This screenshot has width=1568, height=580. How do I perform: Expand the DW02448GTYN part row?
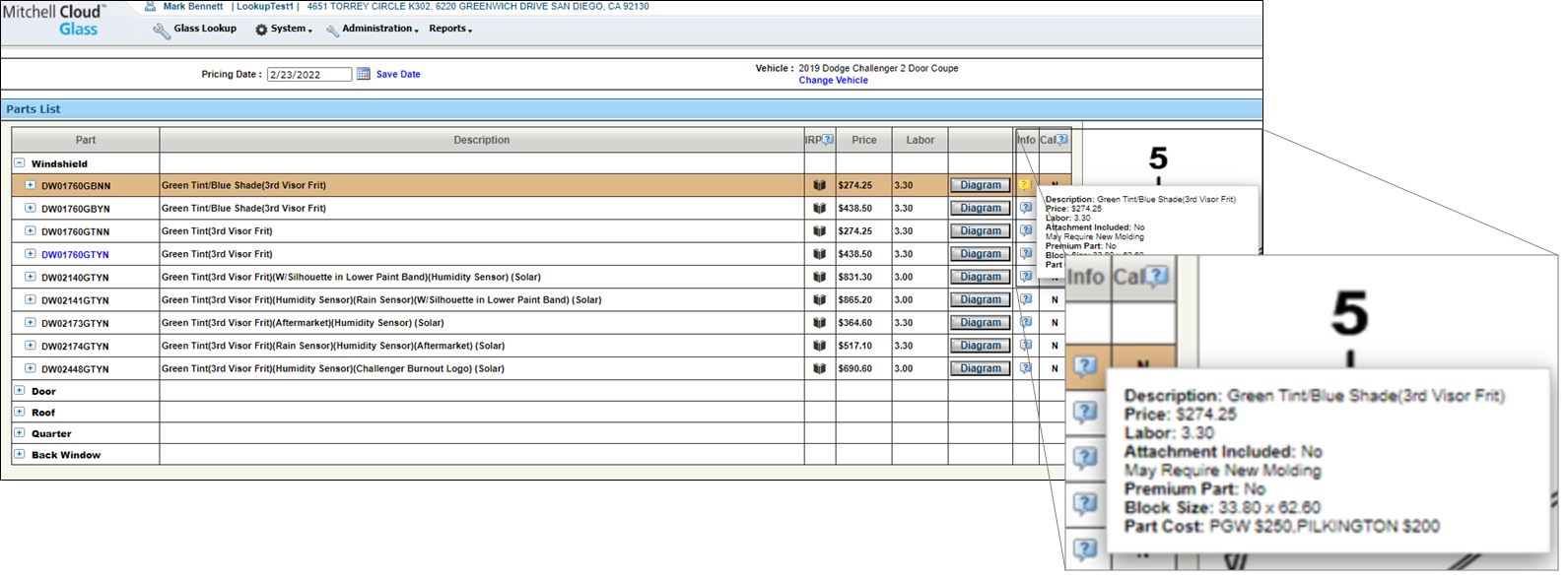pos(30,368)
